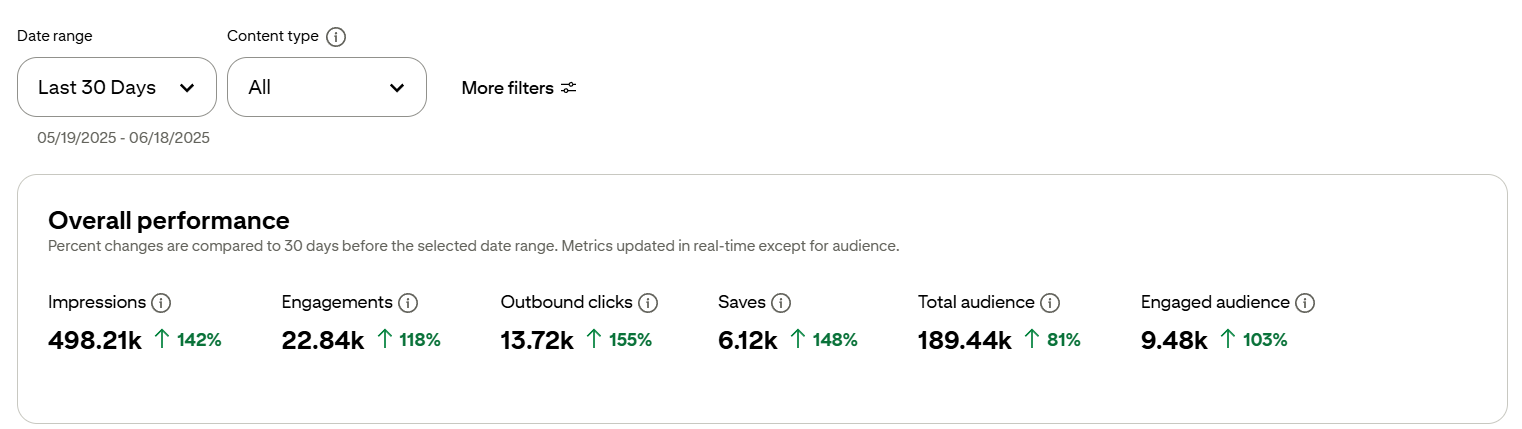1522x429 pixels.
Task: Select the 13.72k Outbound clicks value
Action: tap(537, 340)
